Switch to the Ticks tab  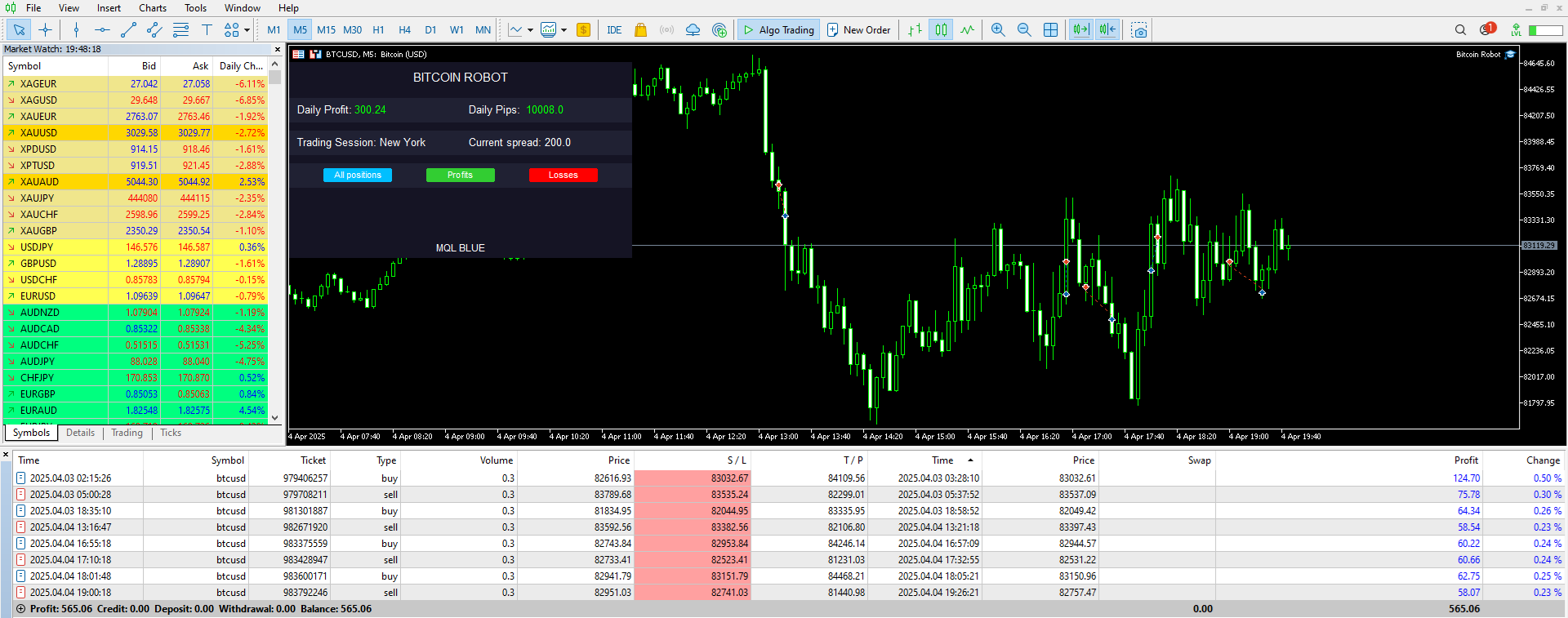171,433
